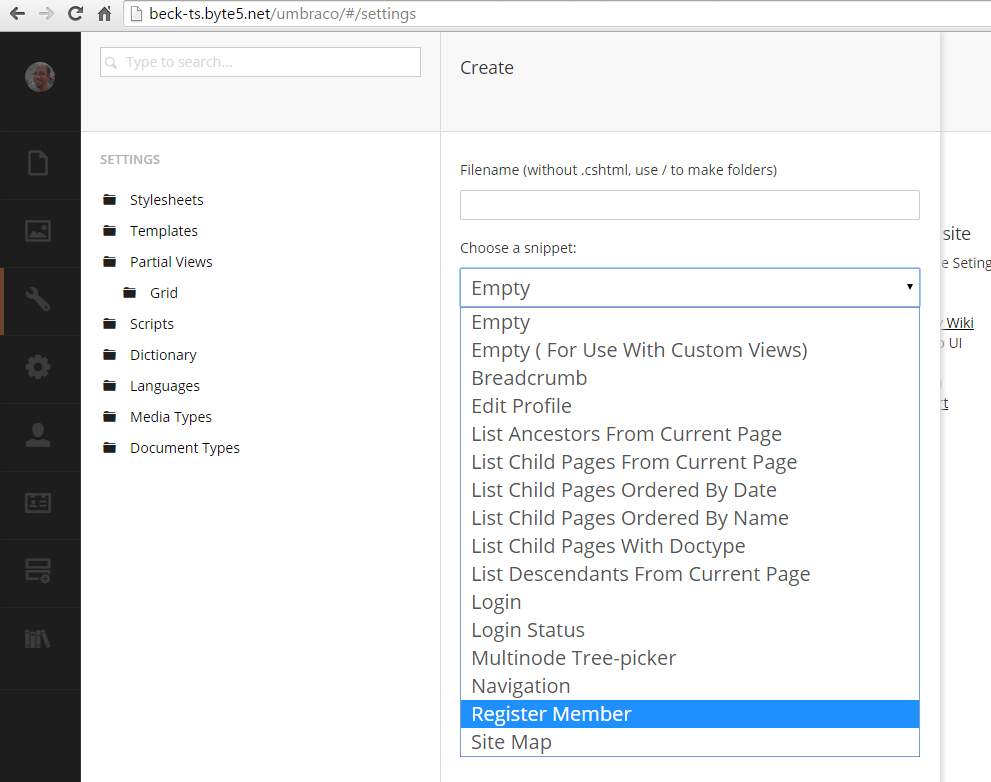Open the Members ID card icon
Viewport: 991px width, 782px height.
[x=38, y=503]
